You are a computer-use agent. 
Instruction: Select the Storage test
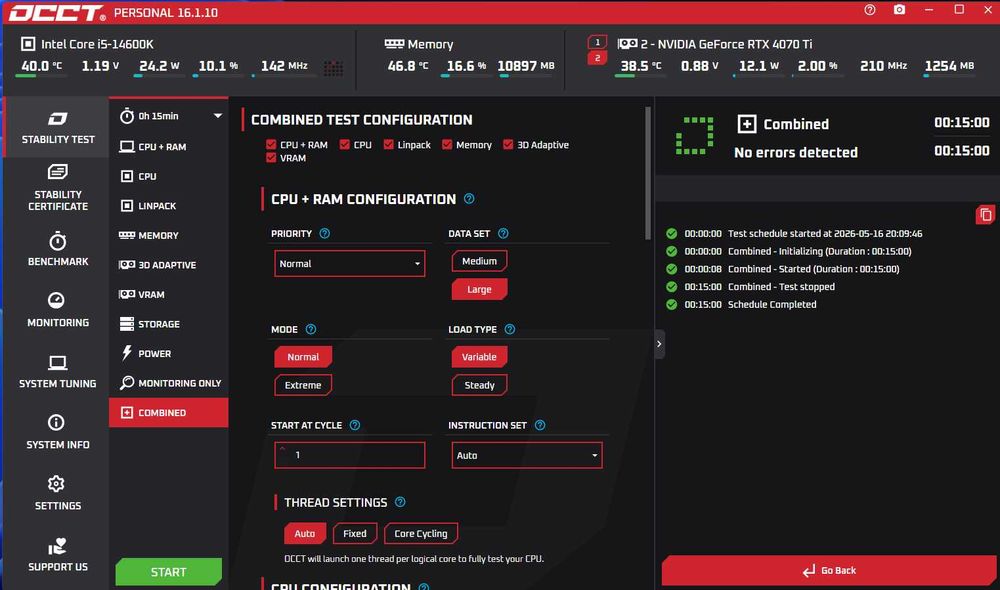pos(168,324)
